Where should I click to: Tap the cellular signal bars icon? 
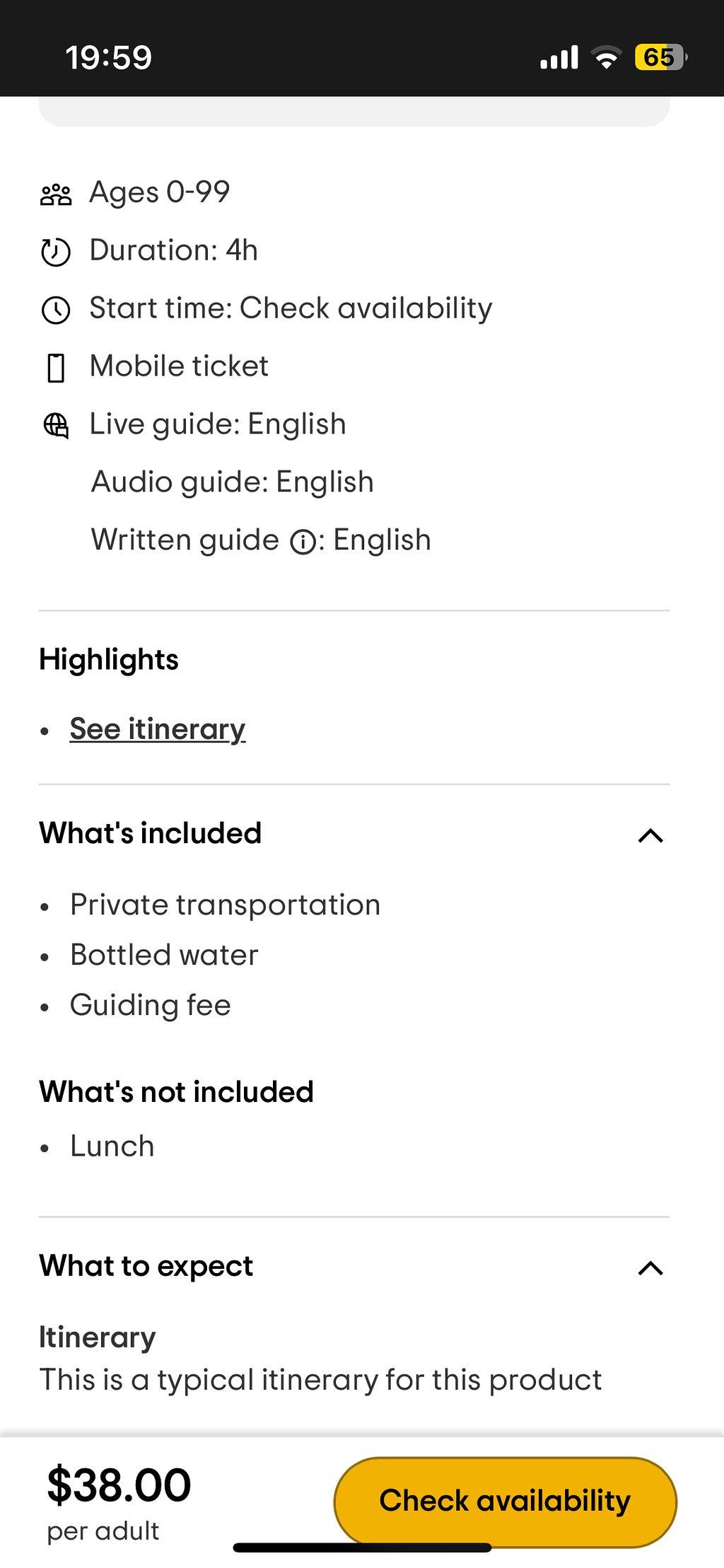(x=559, y=57)
